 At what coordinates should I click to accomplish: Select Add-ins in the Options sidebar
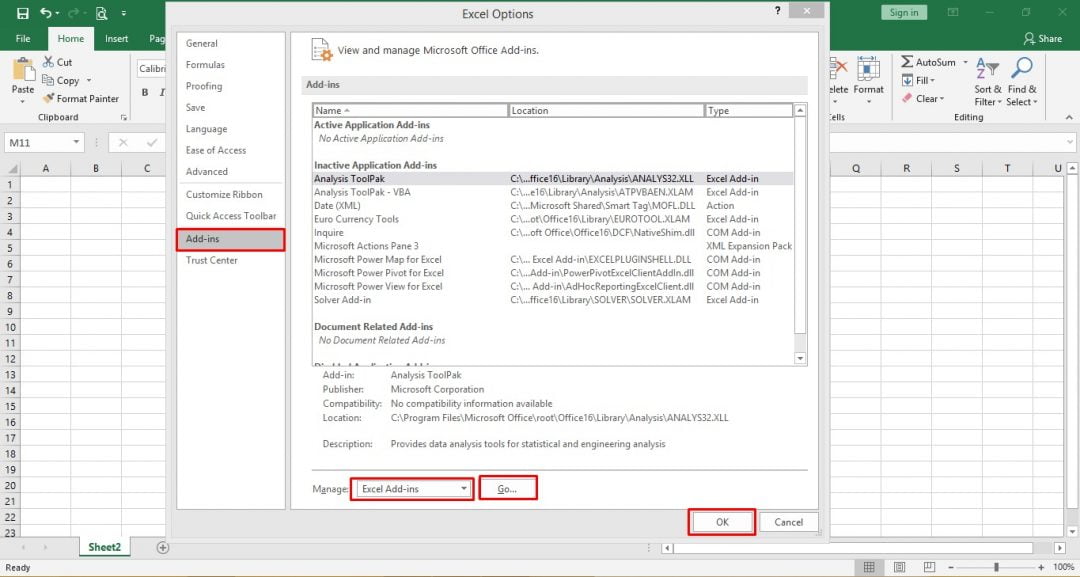coord(202,238)
